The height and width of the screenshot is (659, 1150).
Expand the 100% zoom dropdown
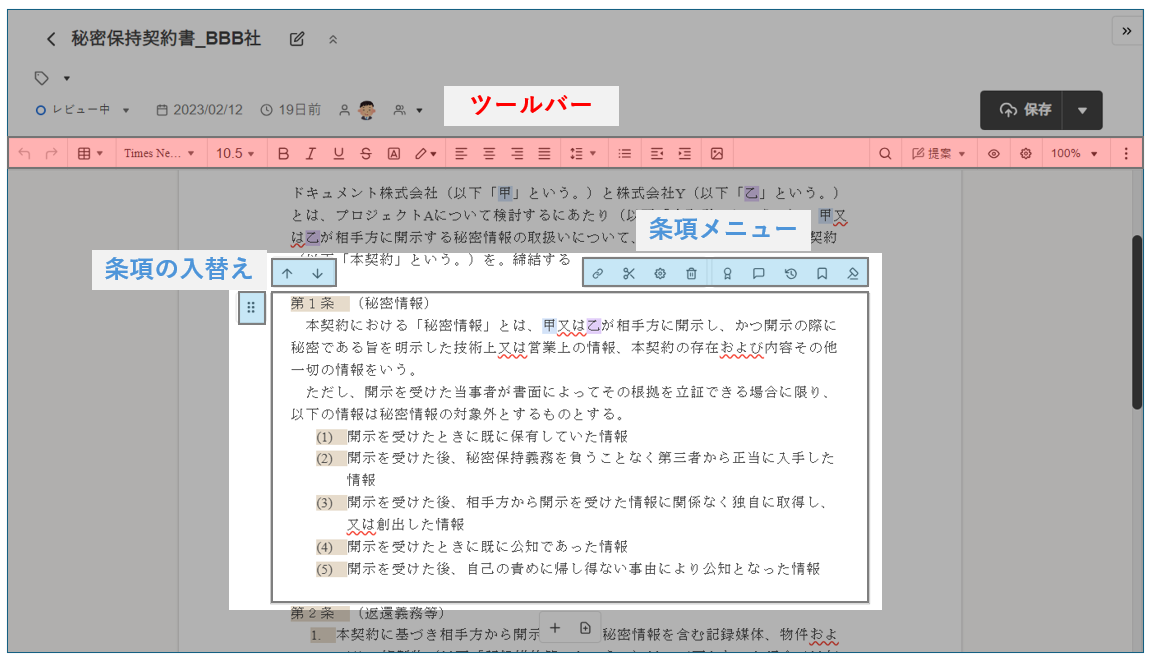click(1074, 154)
